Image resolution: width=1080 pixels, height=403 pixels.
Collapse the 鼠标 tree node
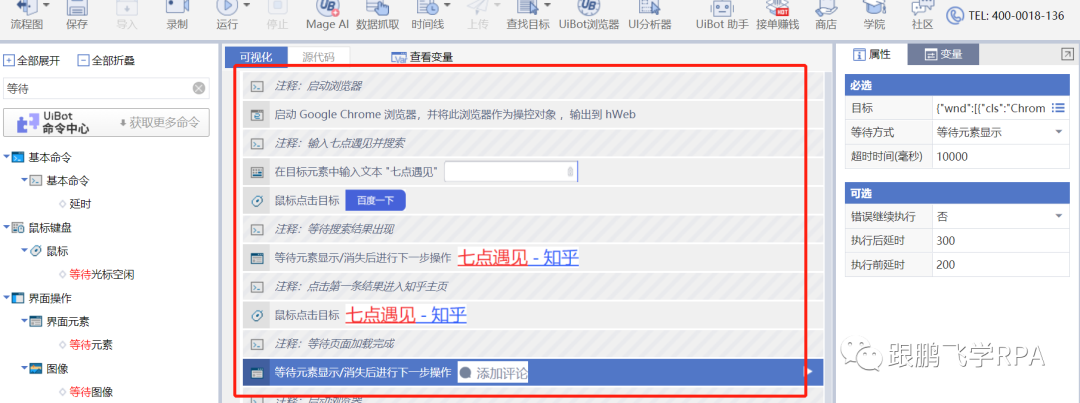[25, 251]
